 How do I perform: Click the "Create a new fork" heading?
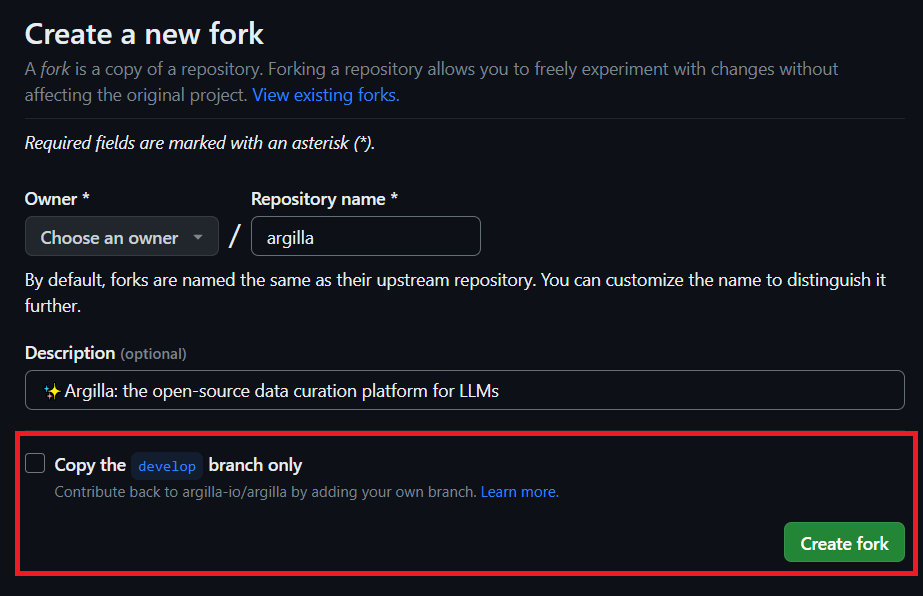[x=144, y=34]
